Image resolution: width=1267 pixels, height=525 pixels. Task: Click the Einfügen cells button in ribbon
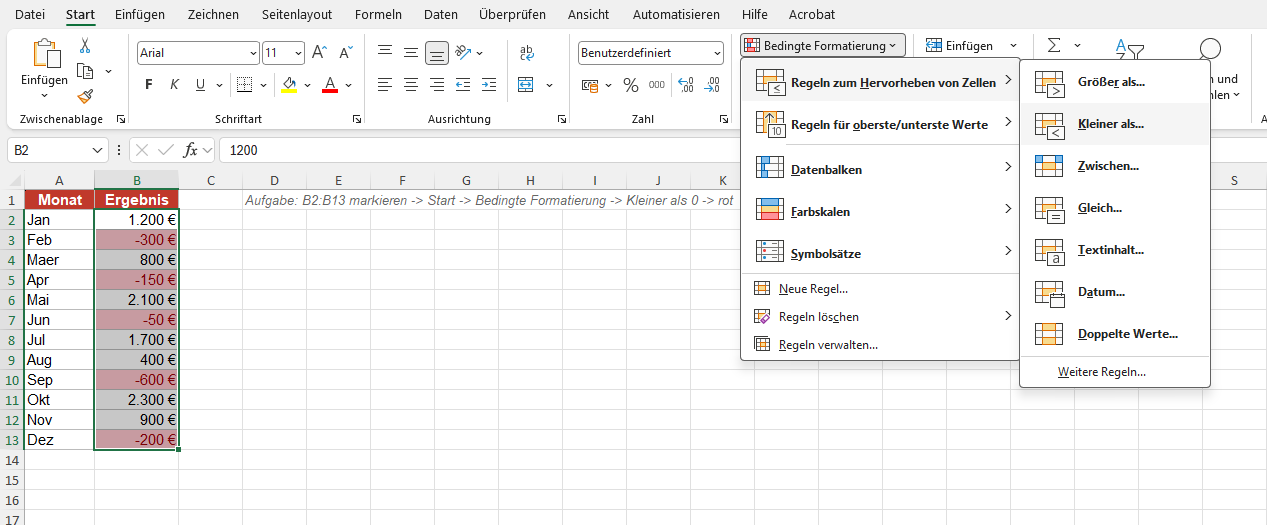pyautogui.click(x=960, y=45)
